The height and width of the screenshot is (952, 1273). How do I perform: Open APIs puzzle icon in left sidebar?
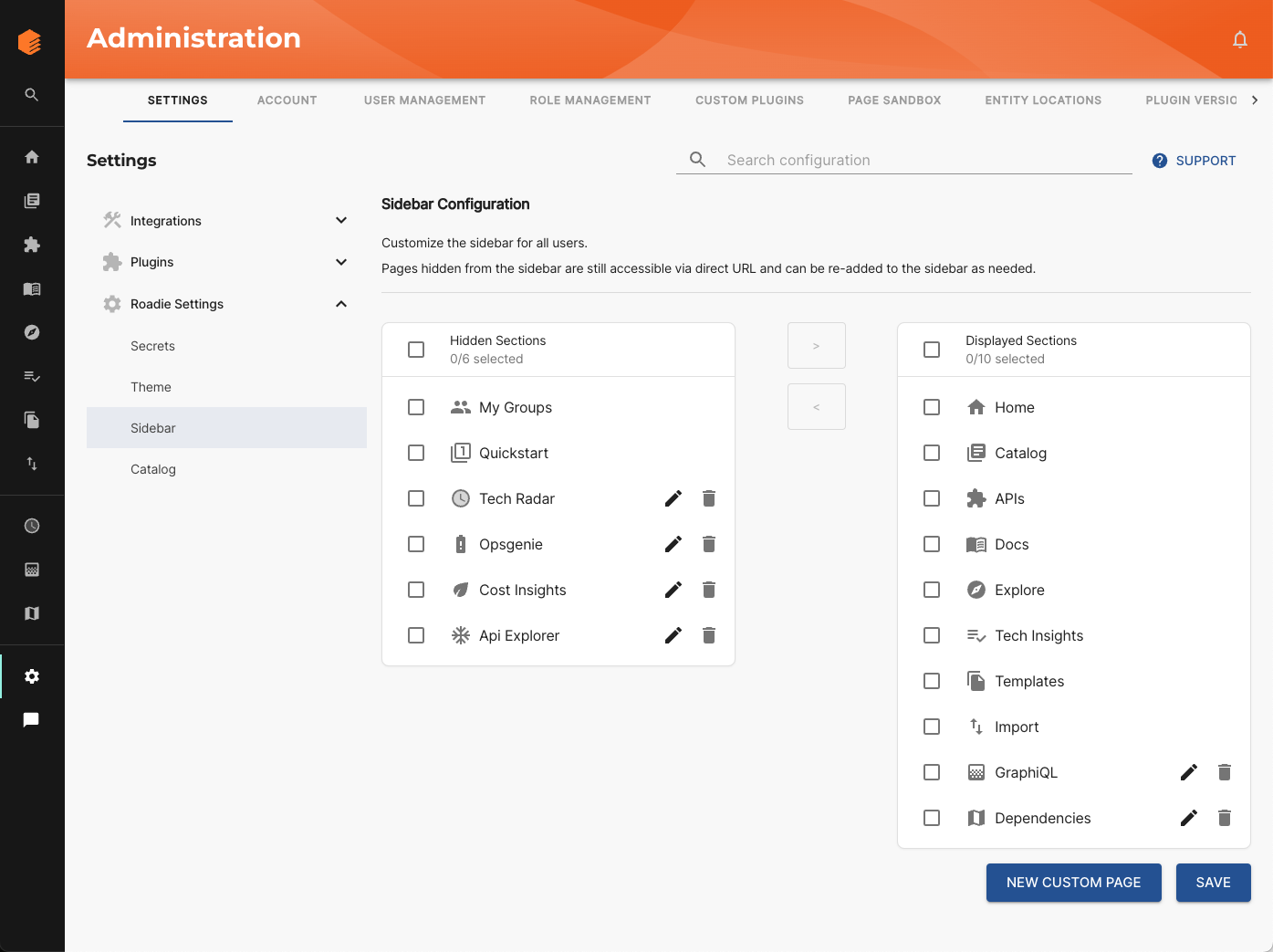coord(32,245)
